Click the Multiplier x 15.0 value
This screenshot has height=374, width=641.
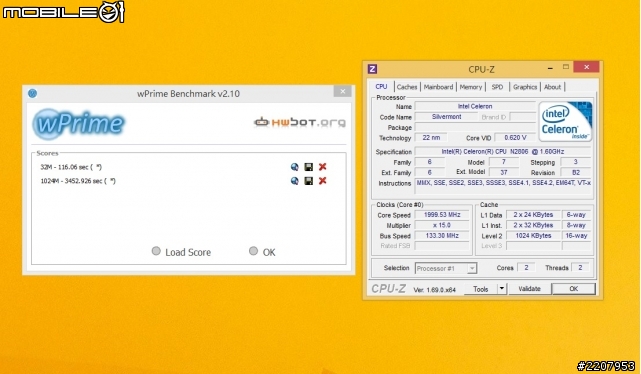tap(442, 225)
